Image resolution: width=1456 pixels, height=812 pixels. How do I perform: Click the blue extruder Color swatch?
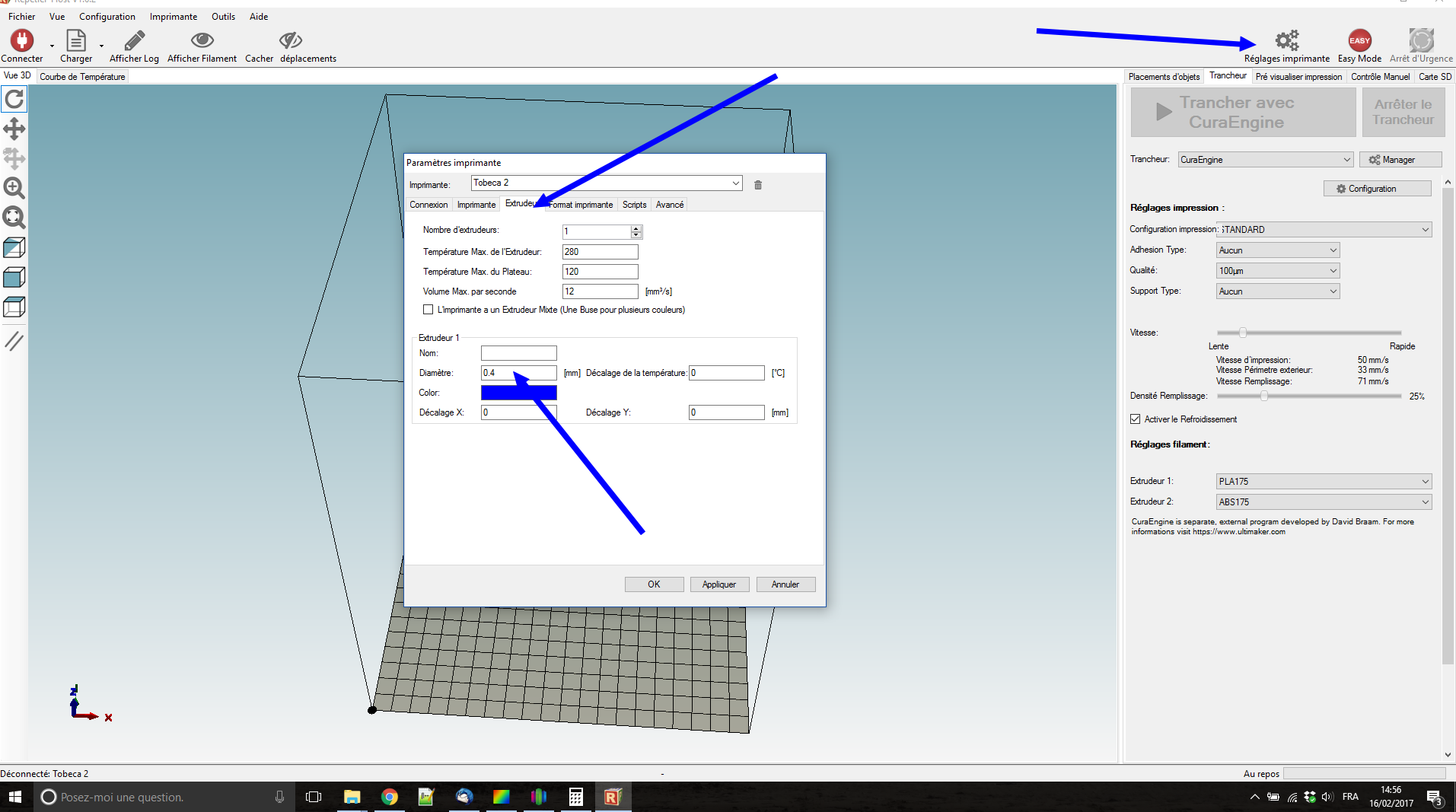click(x=518, y=393)
